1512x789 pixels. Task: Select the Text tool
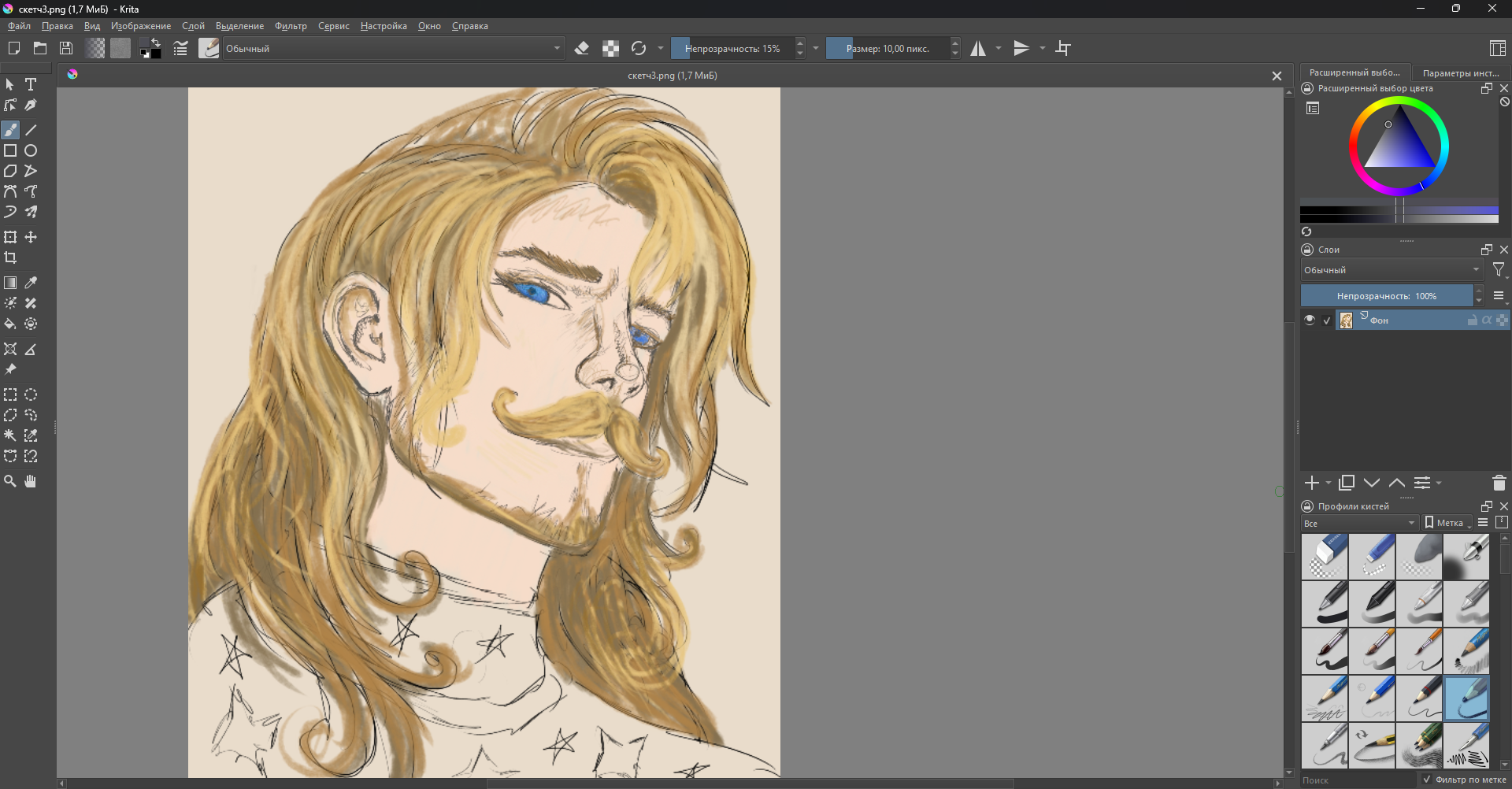31,84
